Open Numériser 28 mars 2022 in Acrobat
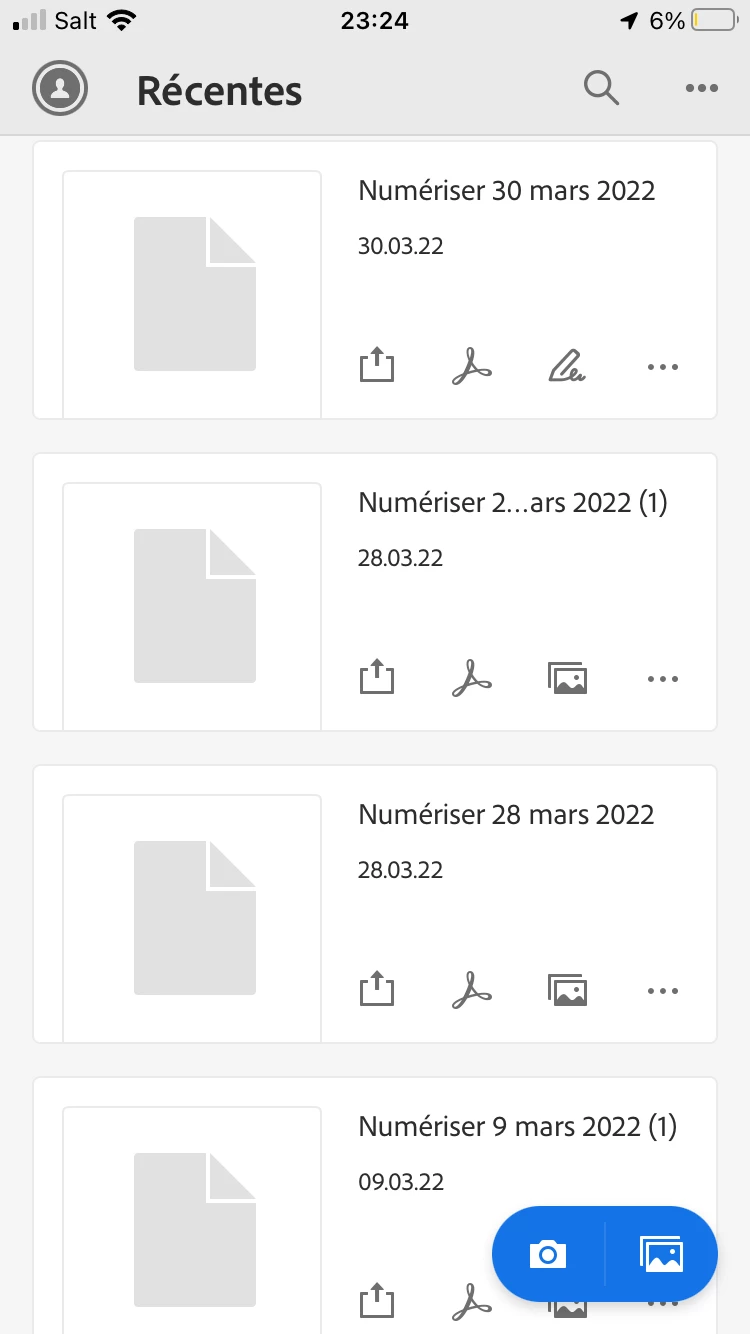 (471, 991)
